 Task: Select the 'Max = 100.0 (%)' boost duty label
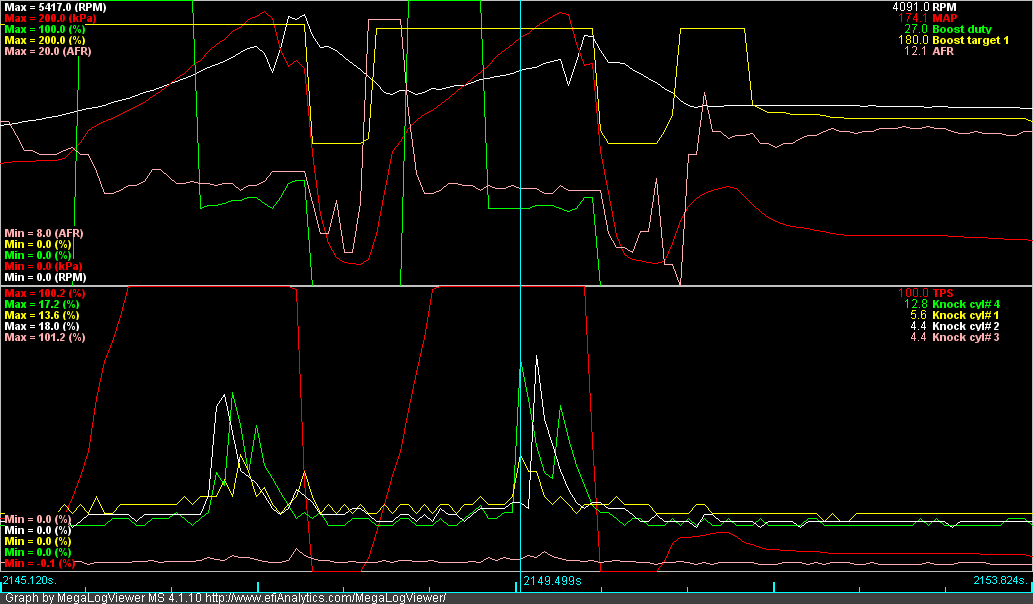(x=45, y=30)
